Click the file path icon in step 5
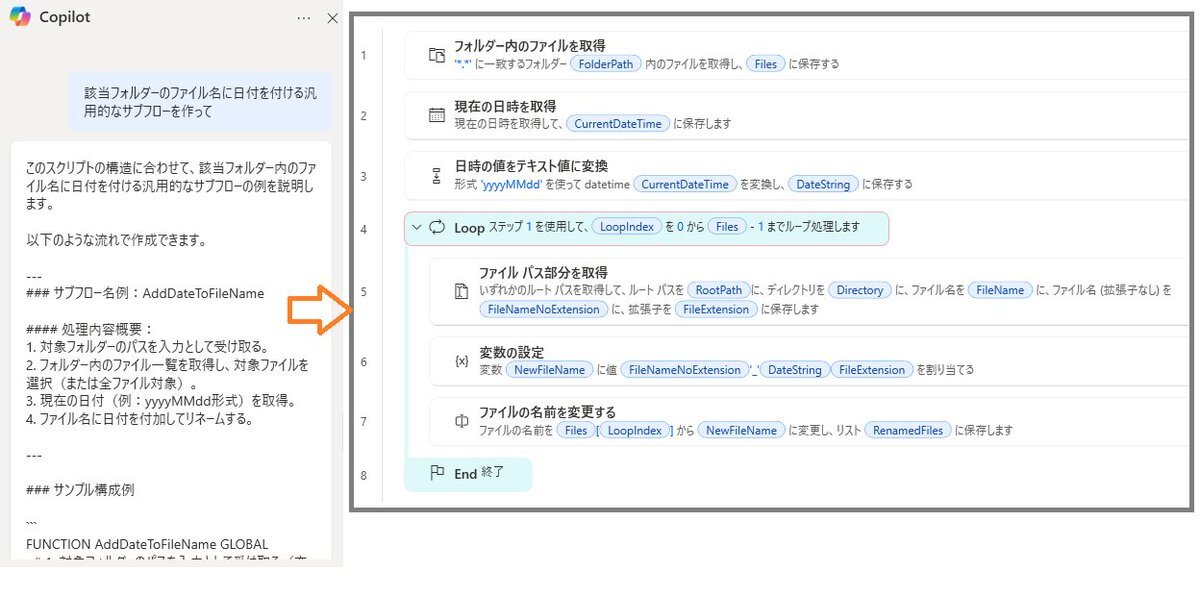 click(461, 291)
